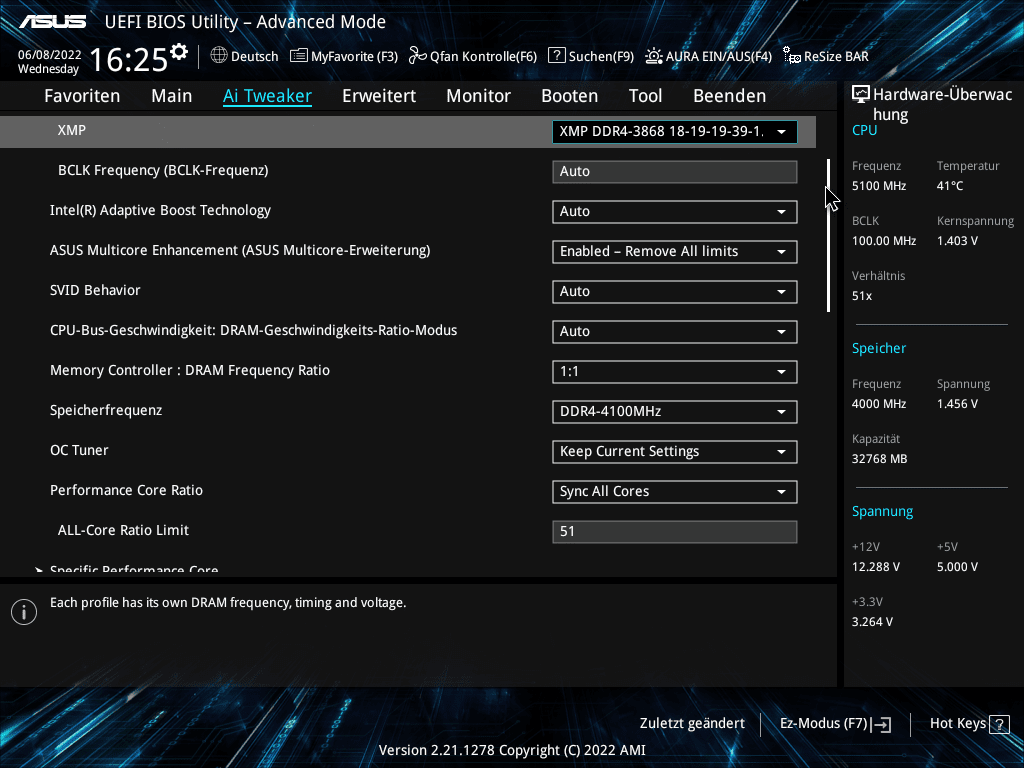Open Performance Core Ratio dropdown
This screenshot has height=768, width=1024.
pos(675,492)
